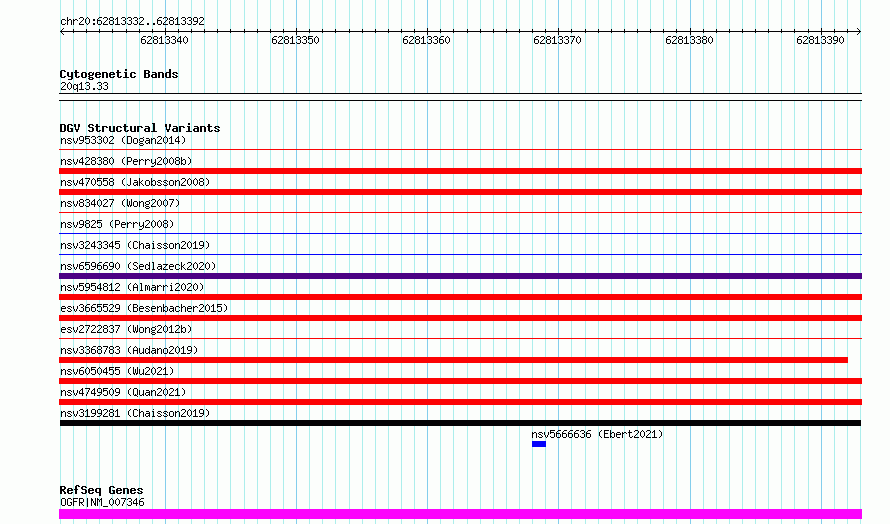Click ruler coordinate 62813360
The height and width of the screenshot is (524, 890).
(x=426, y=40)
